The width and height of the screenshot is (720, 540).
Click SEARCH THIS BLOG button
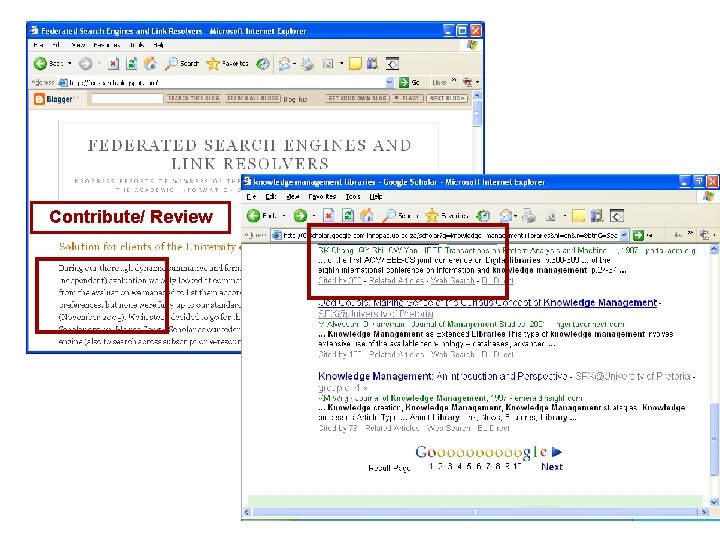coord(194,98)
